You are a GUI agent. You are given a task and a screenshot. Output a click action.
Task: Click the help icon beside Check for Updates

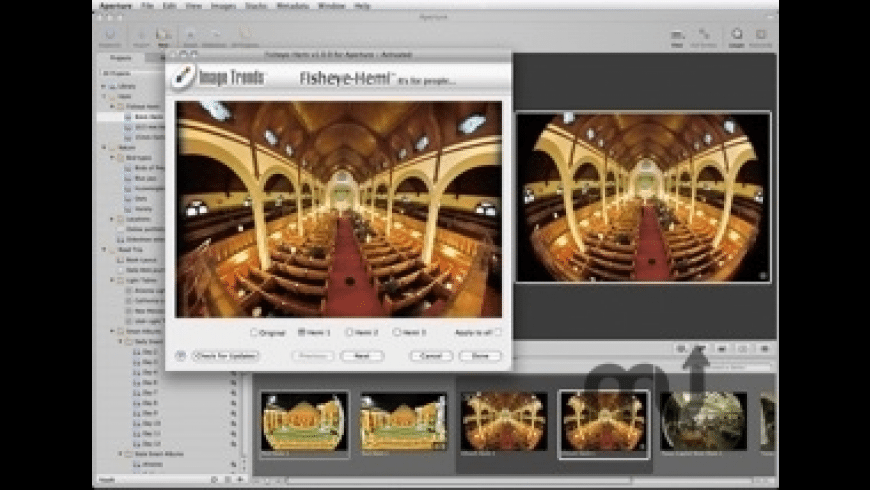click(x=180, y=355)
